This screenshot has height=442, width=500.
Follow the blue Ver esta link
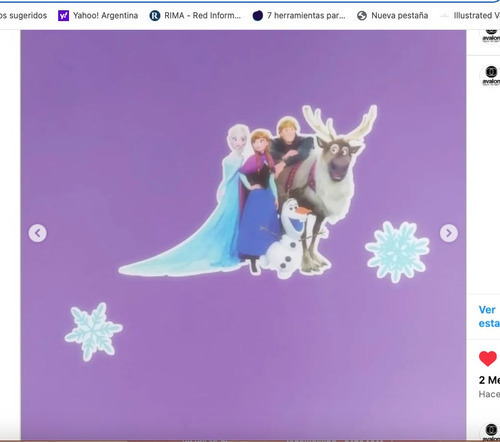pos(489,317)
